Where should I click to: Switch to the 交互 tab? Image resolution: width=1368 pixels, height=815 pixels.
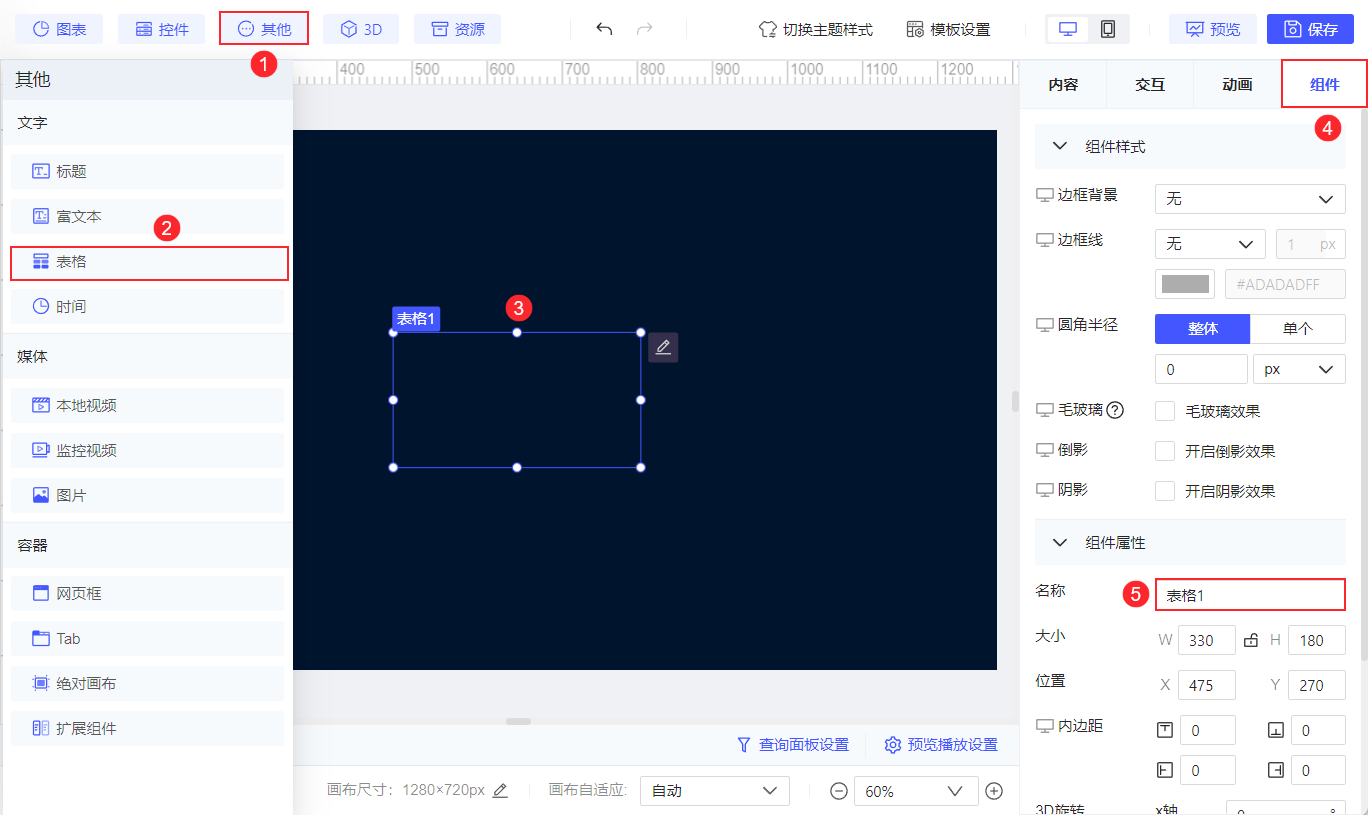pos(1150,84)
